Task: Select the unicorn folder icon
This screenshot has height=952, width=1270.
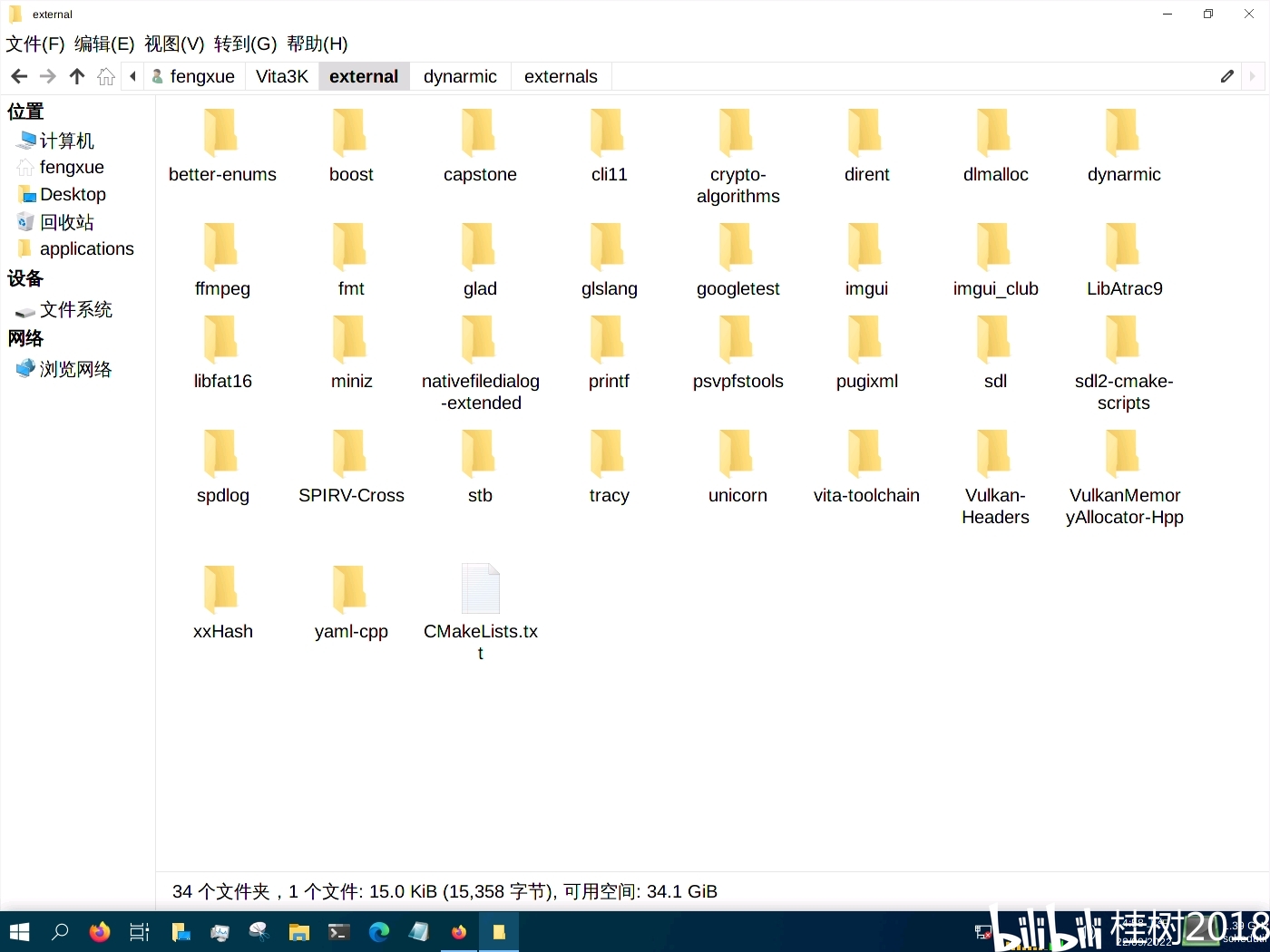Action: (737, 453)
